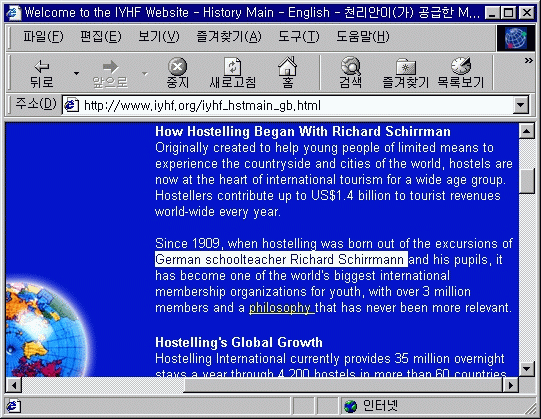This screenshot has height=419, width=541.
Task: Expand the Back button history dropdown arrow
Action: click(x=76, y=73)
